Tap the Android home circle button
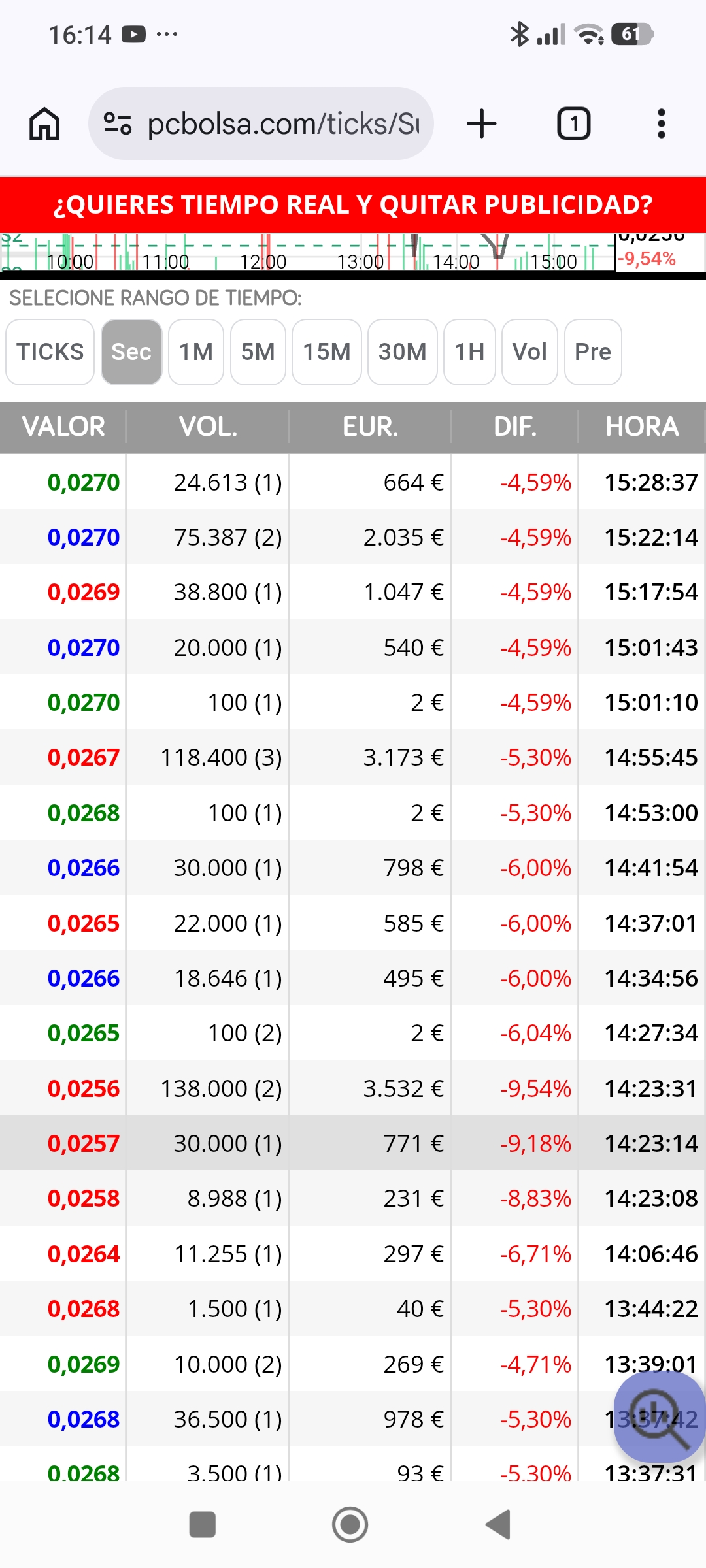 coord(350,1525)
